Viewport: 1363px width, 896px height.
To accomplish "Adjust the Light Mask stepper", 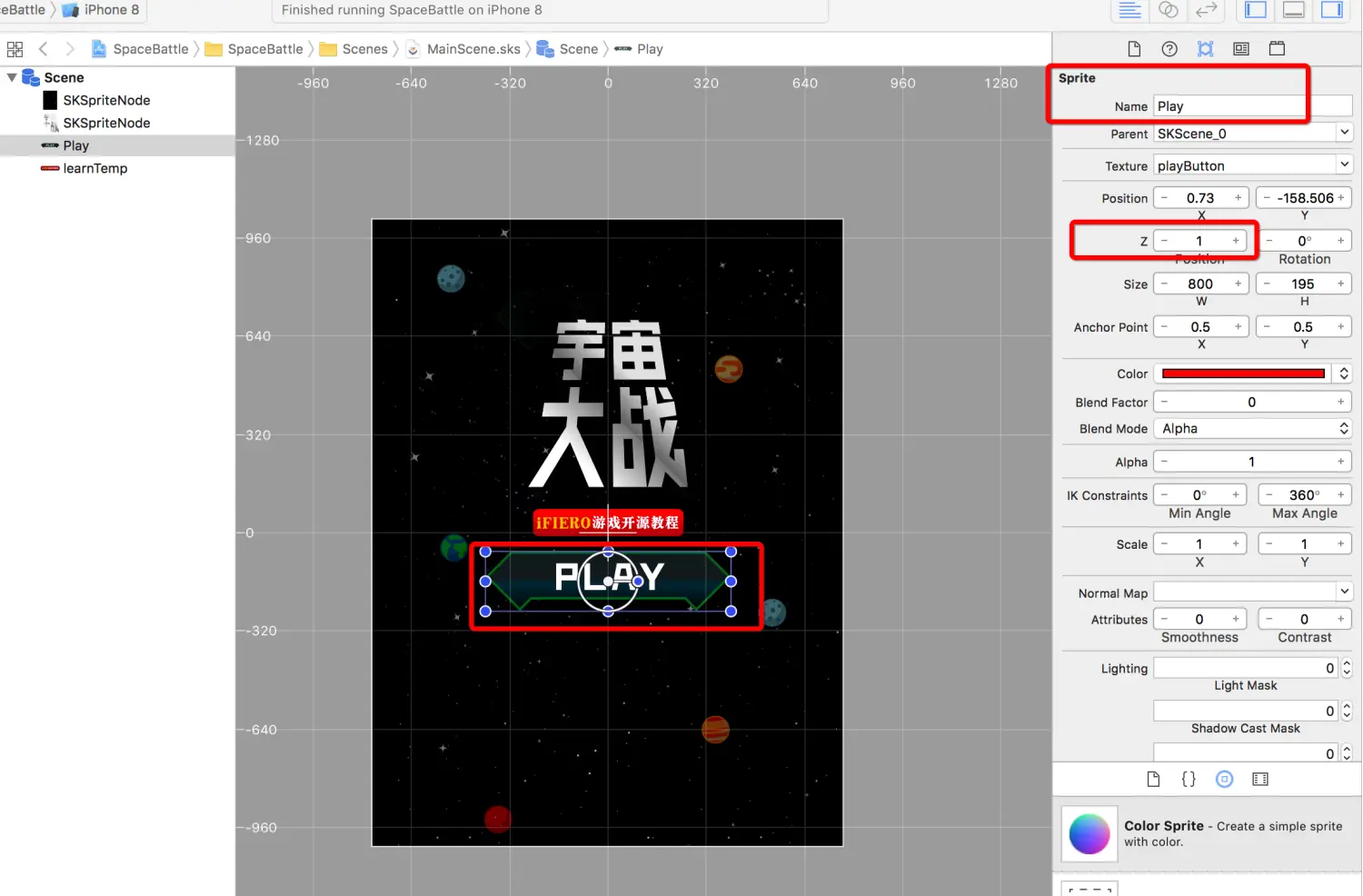I will pyautogui.click(x=1346, y=668).
